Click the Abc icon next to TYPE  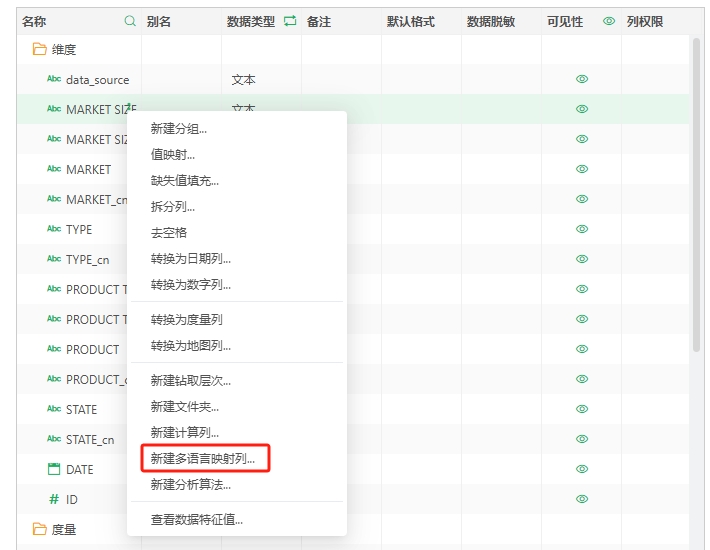(54, 229)
